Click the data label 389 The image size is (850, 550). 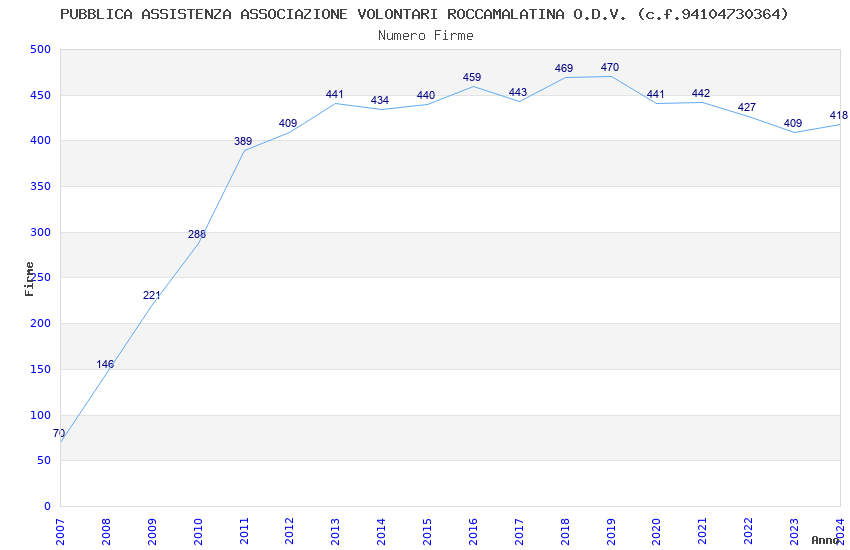tap(243, 141)
